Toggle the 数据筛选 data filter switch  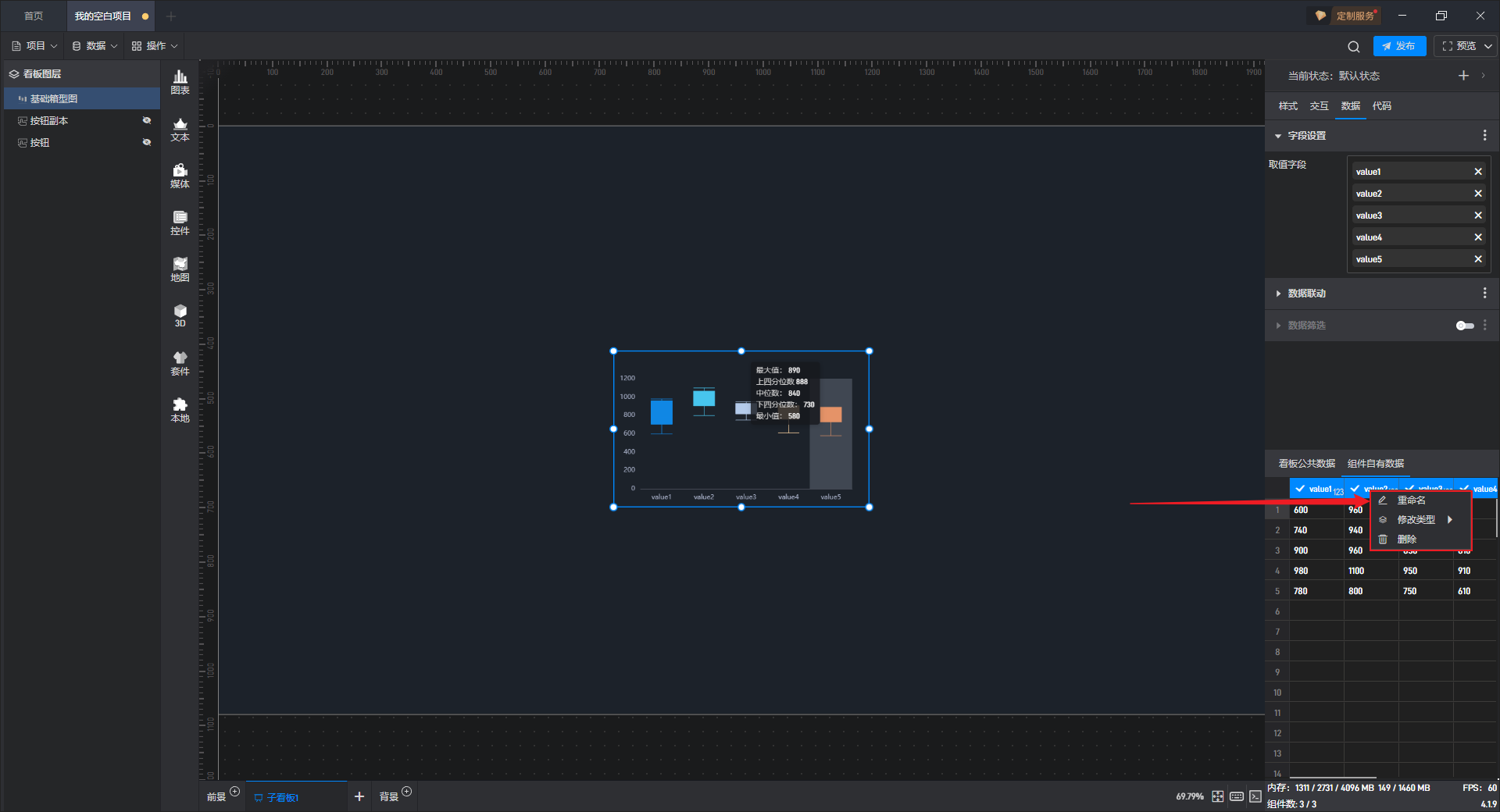(1464, 326)
